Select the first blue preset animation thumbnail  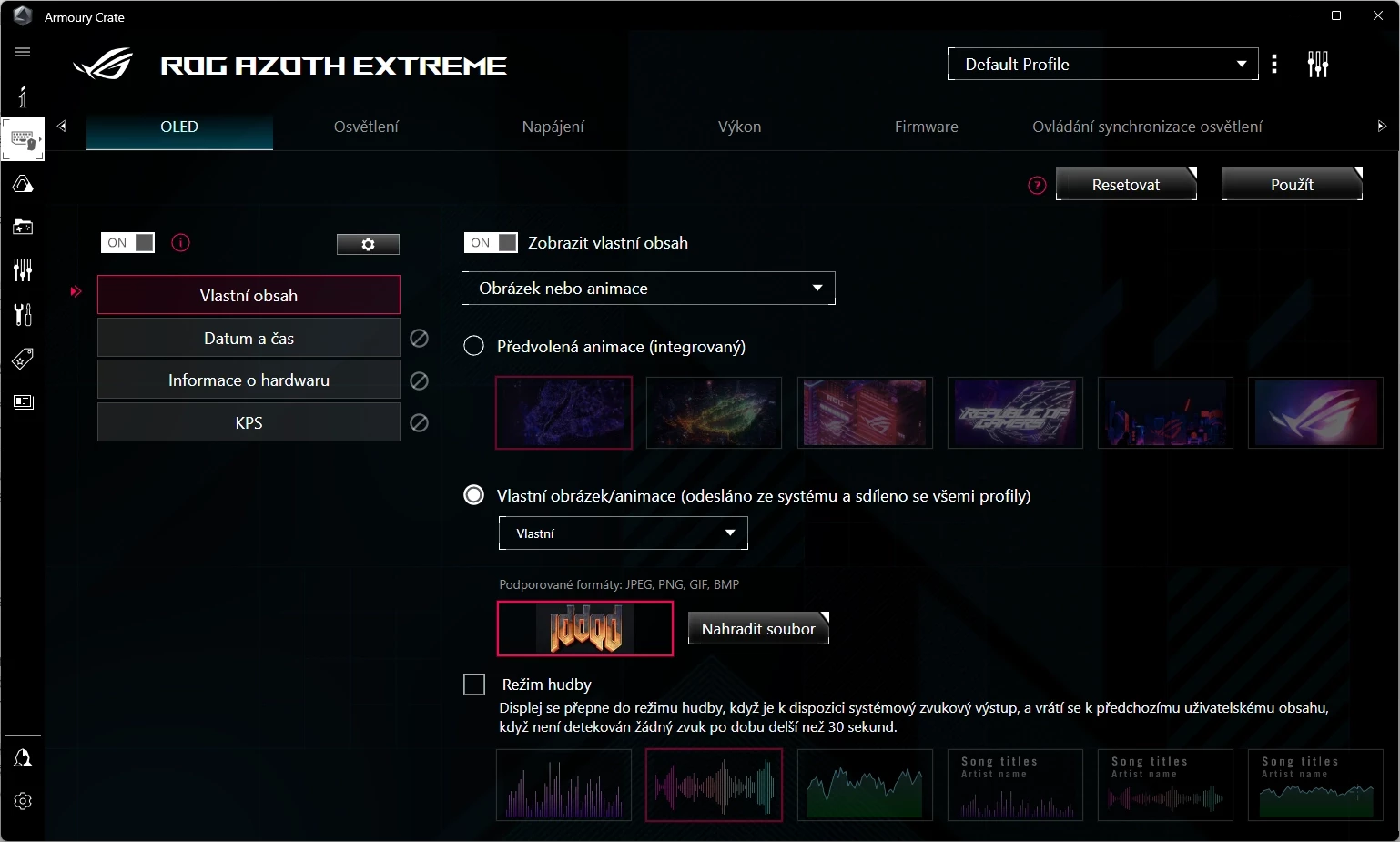click(563, 412)
